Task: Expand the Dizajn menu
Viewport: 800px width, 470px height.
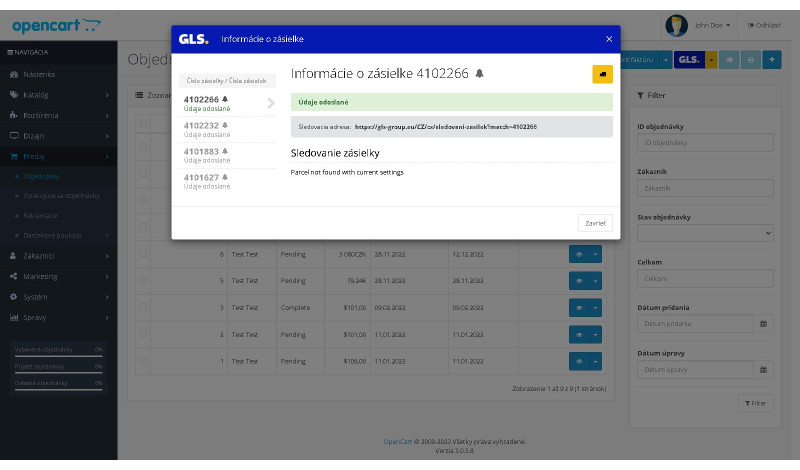Action: pos(59,136)
